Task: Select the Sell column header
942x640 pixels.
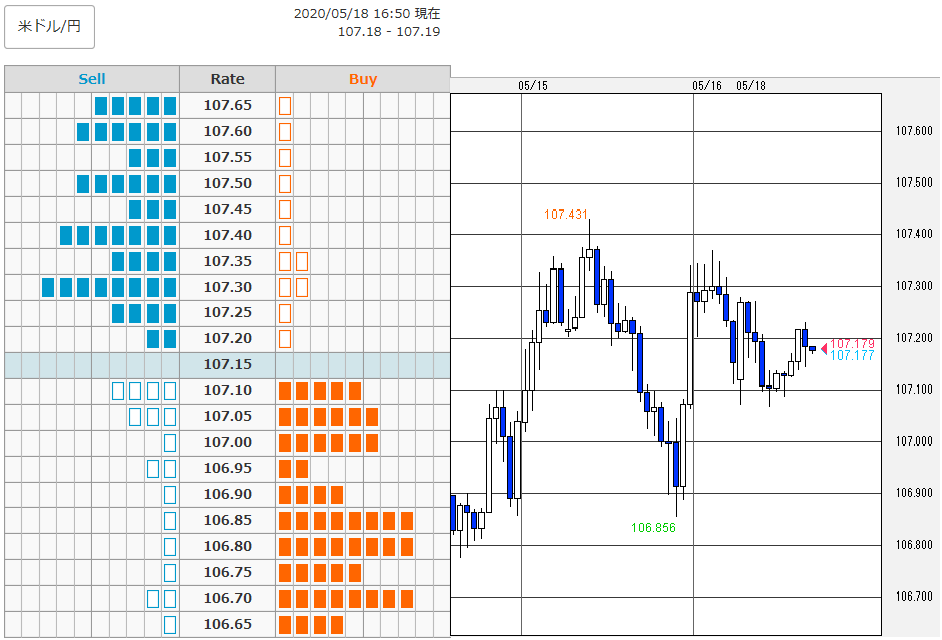Action: point(92,79)
